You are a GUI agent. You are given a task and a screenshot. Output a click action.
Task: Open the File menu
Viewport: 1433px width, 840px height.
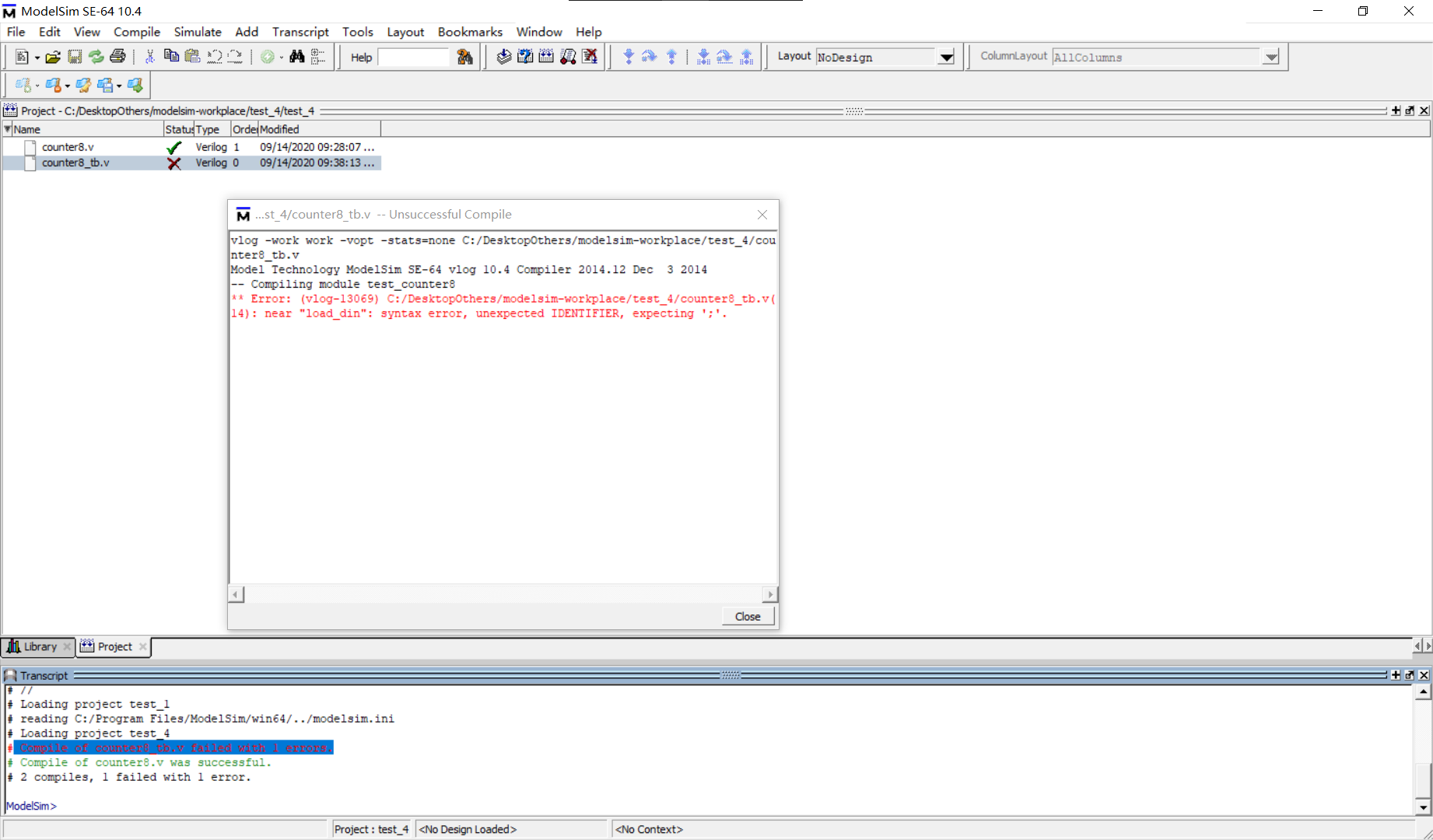(16, 32)
